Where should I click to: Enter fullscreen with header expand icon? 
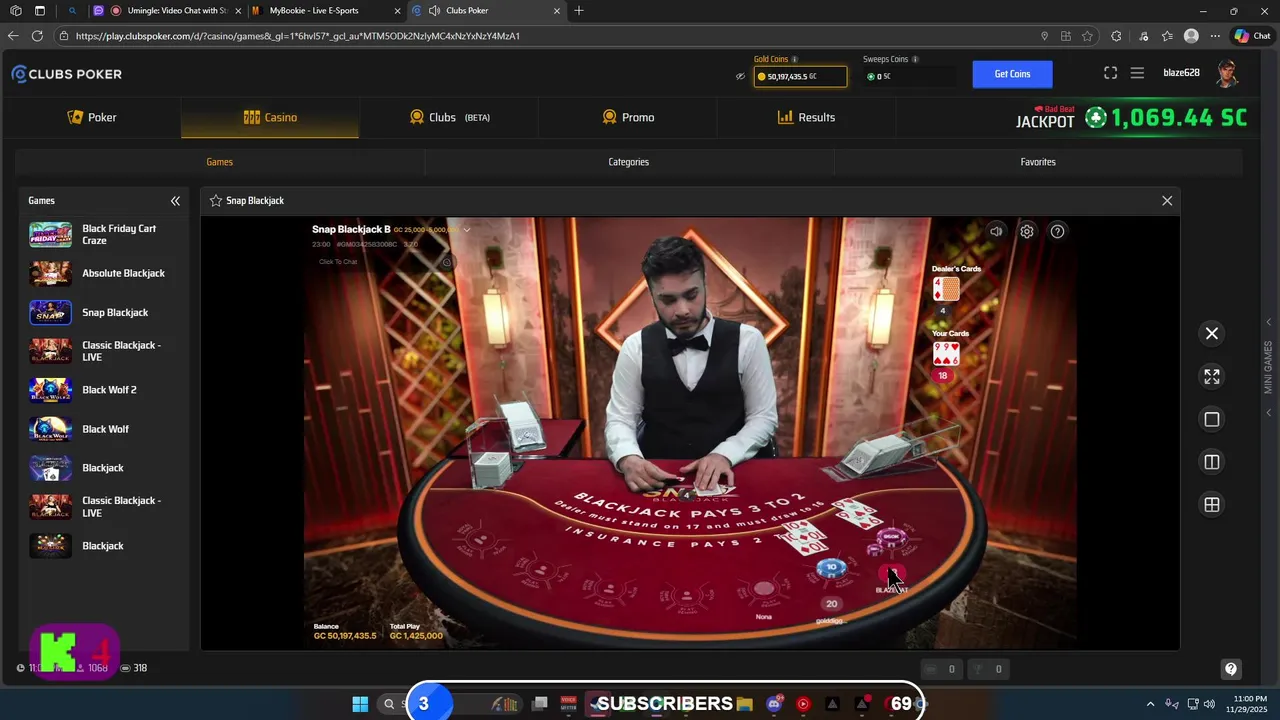tap(1110, 73)
